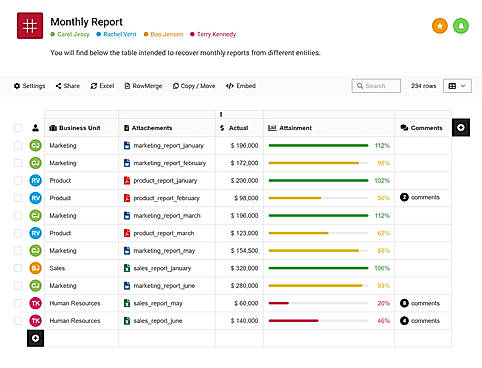The width and height of the screenshot is (482, 368).
Task: Add a new column with the plus icon
Action: click(461, 127)
